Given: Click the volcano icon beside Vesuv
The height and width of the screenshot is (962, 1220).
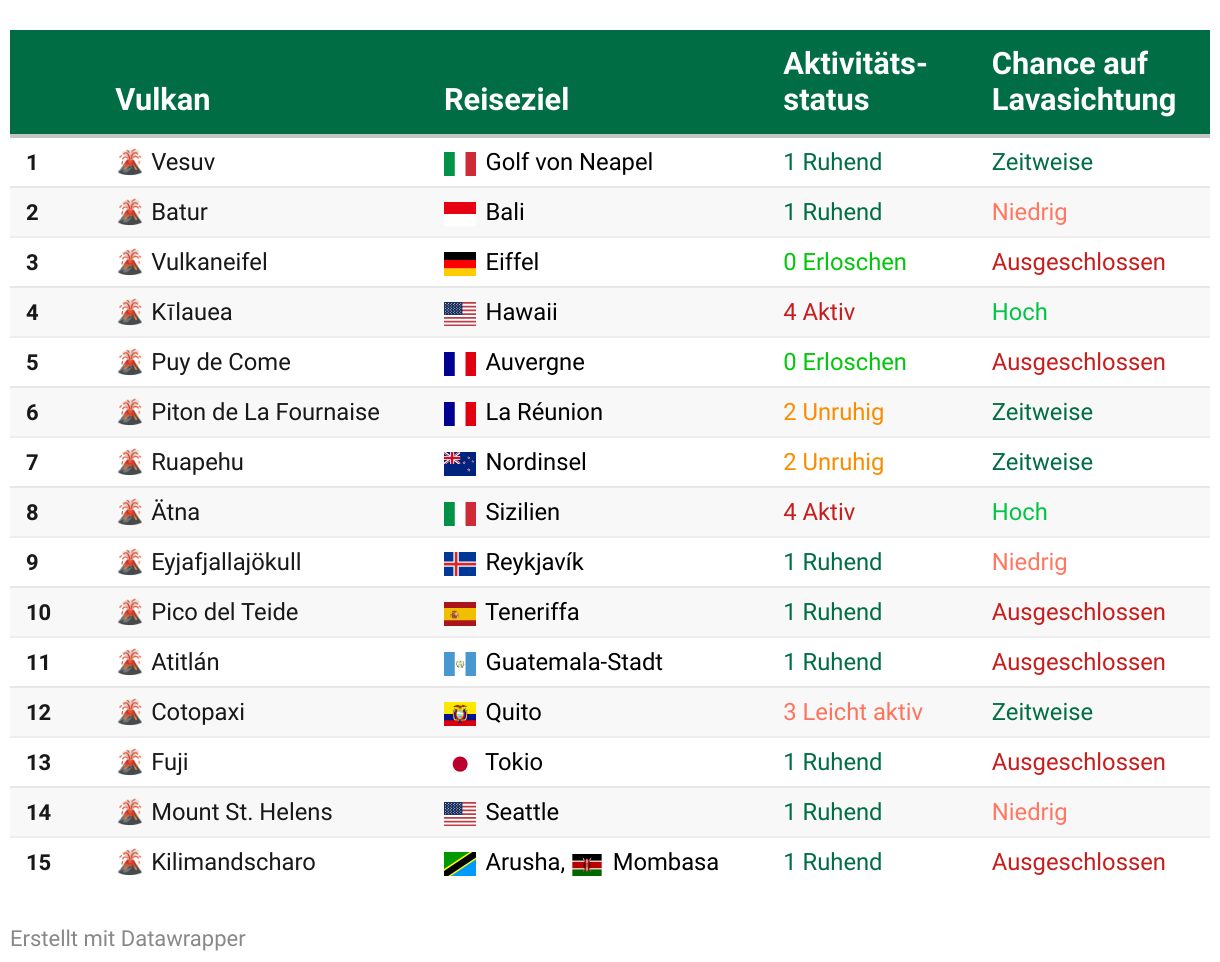Looking at the screenshot, I should pyautogui.click(x=129, y=162).
